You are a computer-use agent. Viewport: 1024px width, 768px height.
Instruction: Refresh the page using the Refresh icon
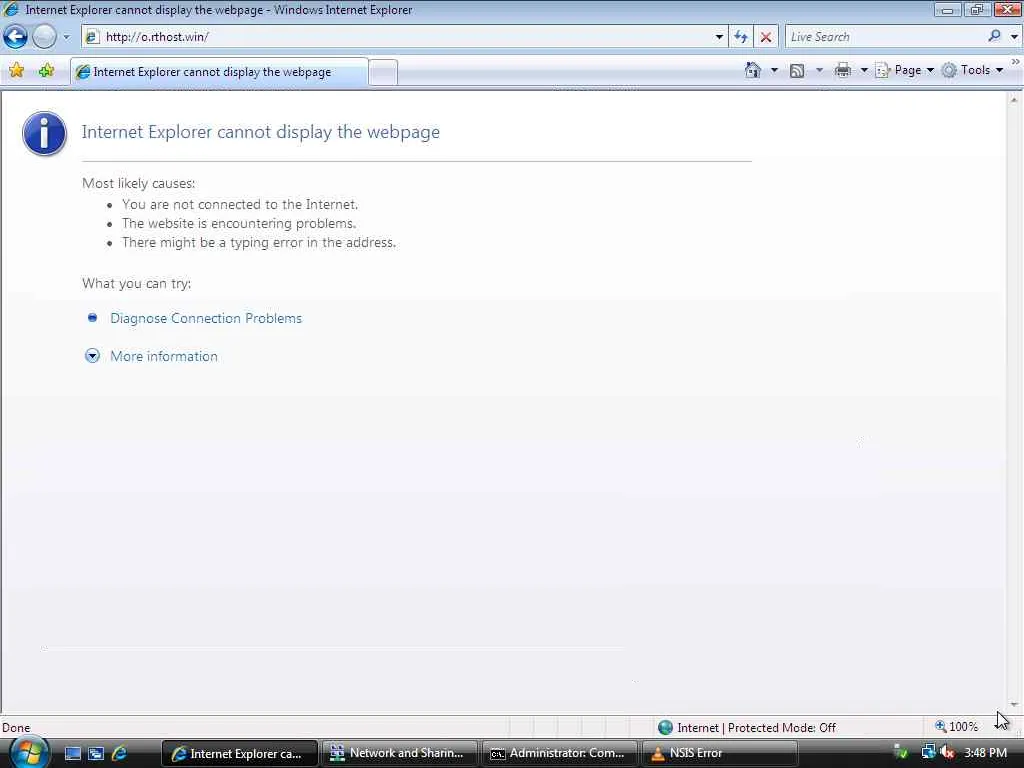[741, 37]
